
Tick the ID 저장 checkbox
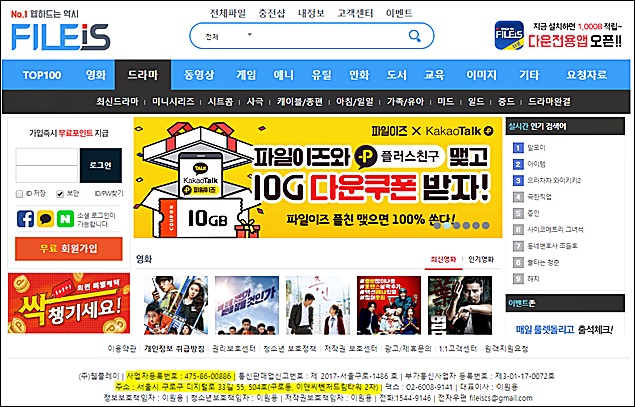pyautogui.click(x=19, y=194)
